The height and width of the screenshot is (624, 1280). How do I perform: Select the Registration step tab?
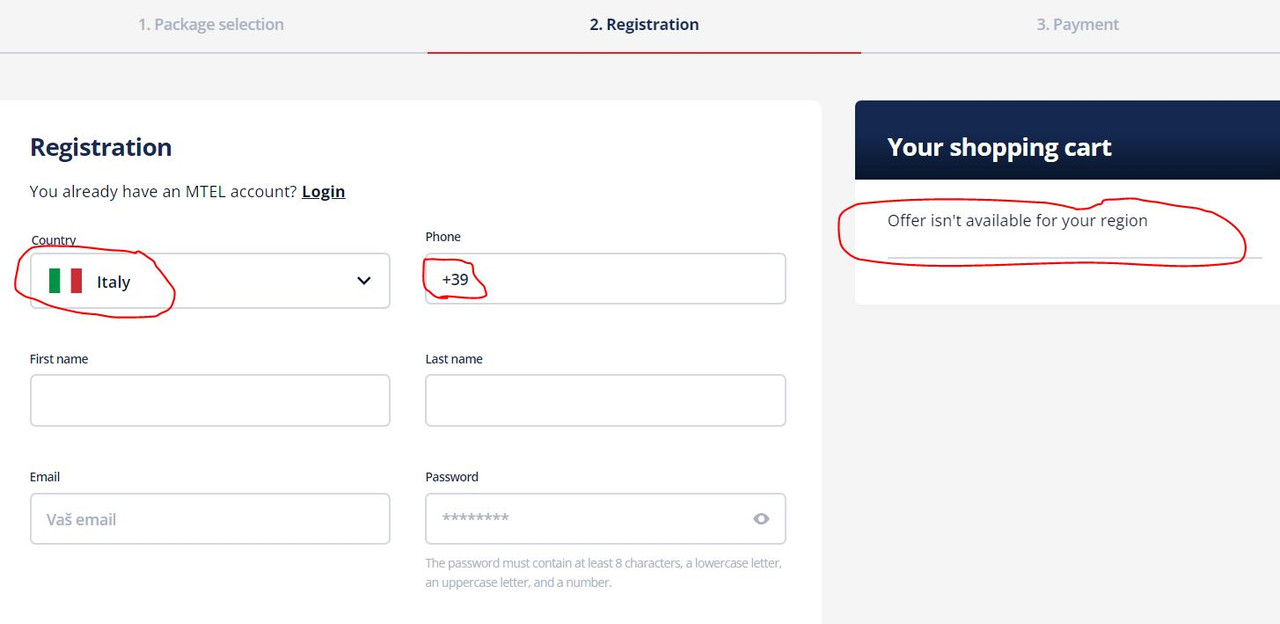pos(644,24)
